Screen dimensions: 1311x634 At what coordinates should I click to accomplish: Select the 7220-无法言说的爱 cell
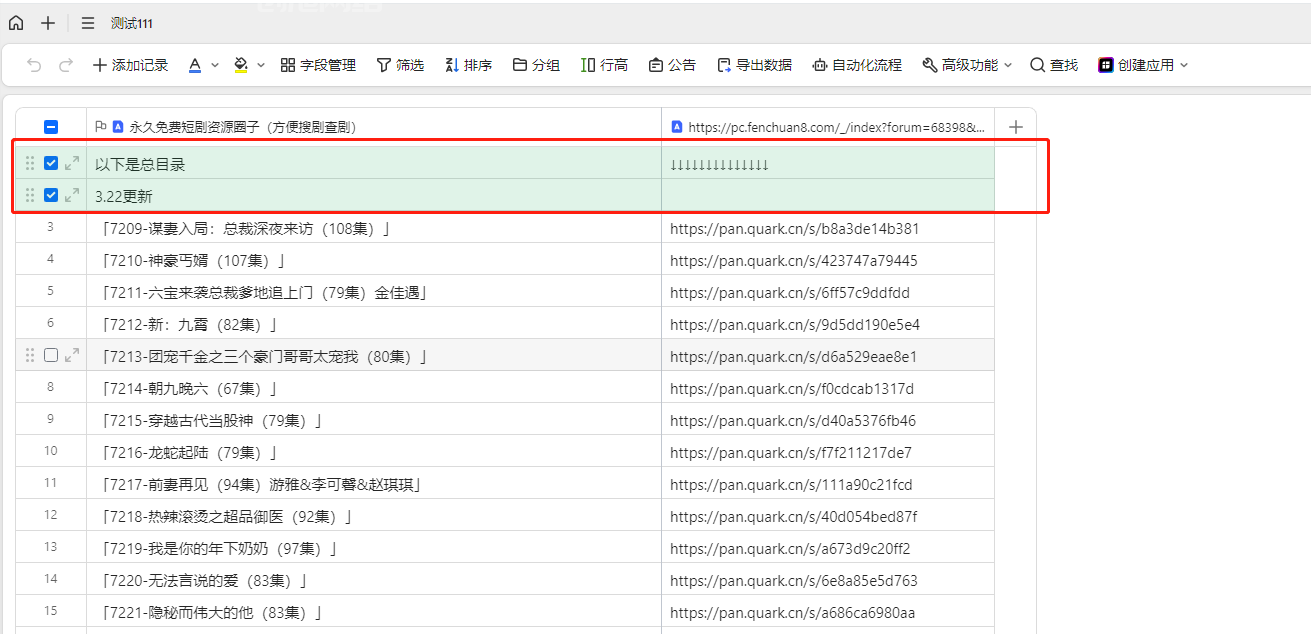coord(374,579)
